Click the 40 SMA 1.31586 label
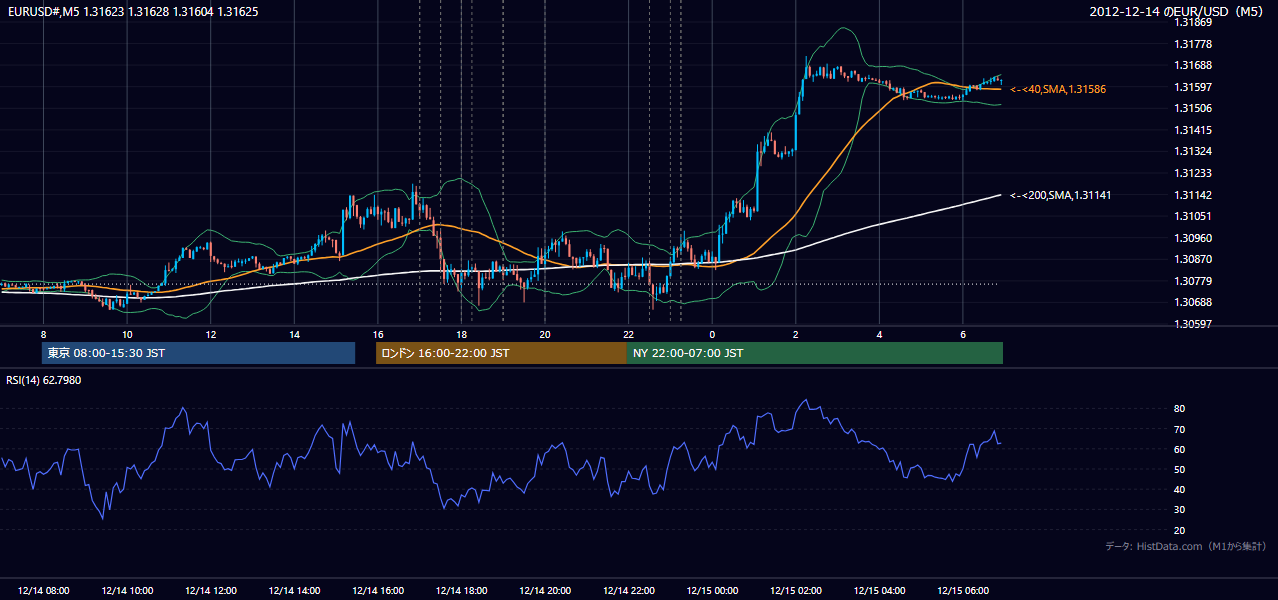This screenshot has height=600, width=1278. click(1058, 89)
